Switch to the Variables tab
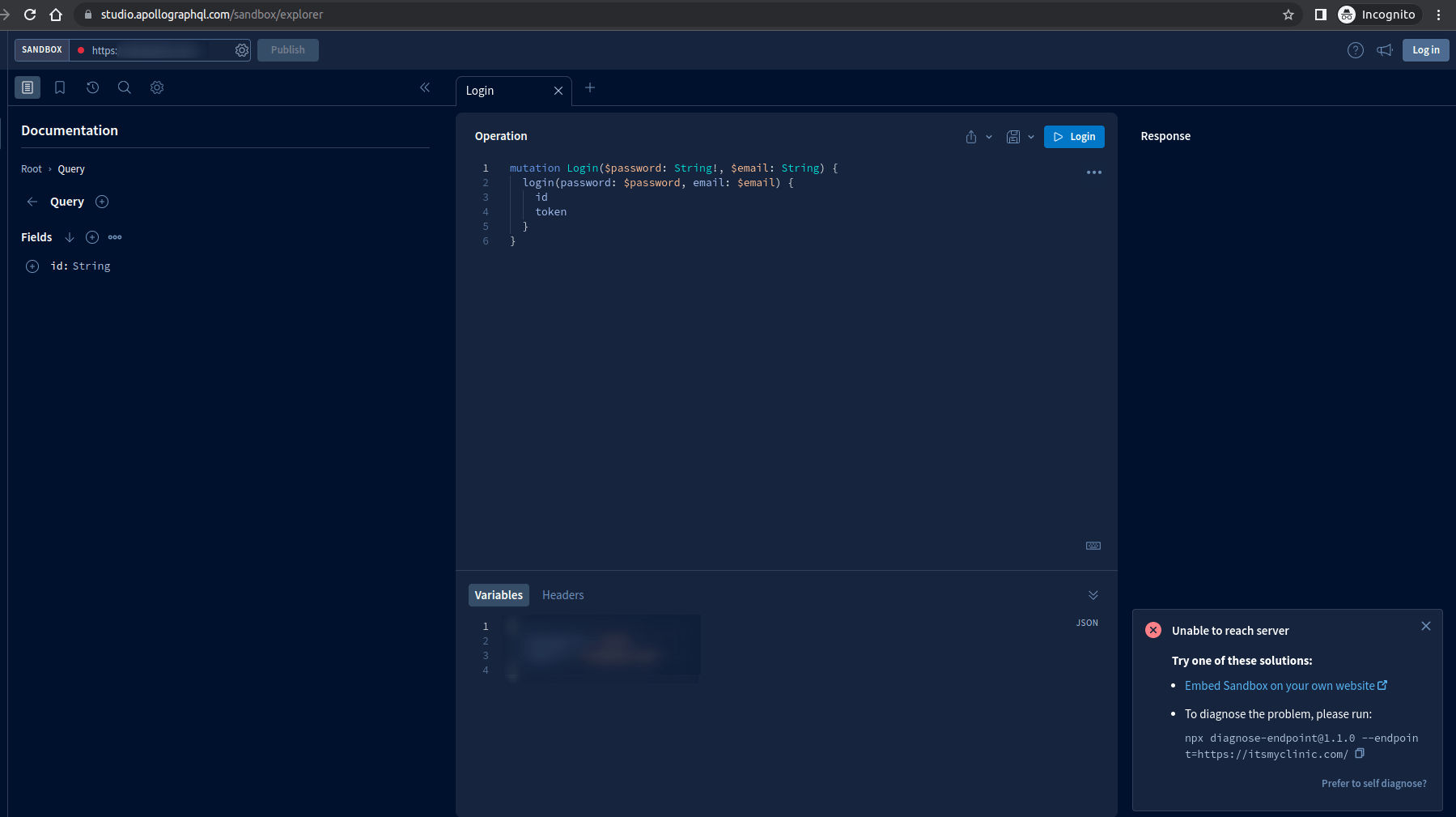The height and width of the screenshot is (817, 1456). click(499, 595)
